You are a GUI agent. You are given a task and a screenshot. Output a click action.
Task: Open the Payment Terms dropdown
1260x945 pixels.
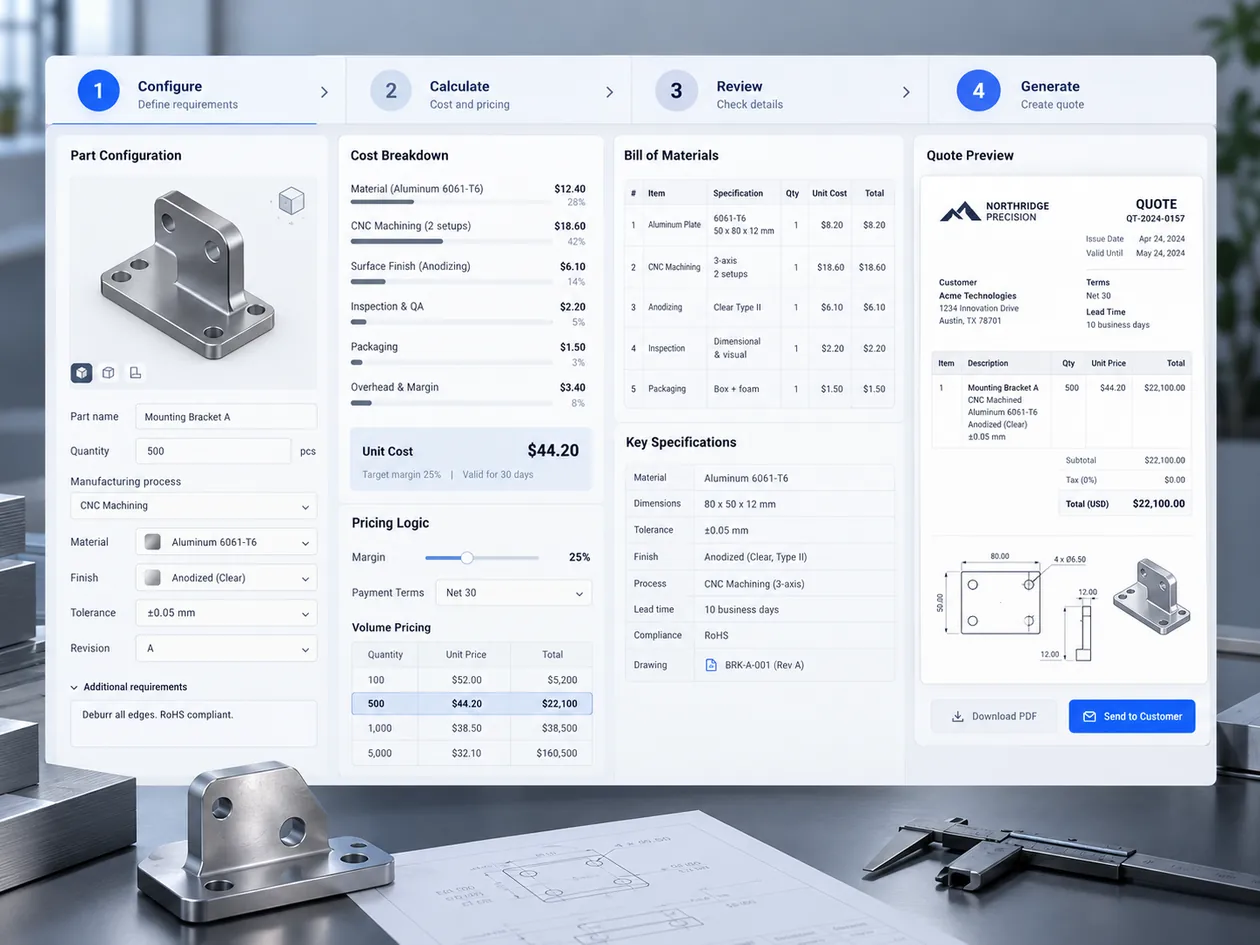(x=514, y=593)
